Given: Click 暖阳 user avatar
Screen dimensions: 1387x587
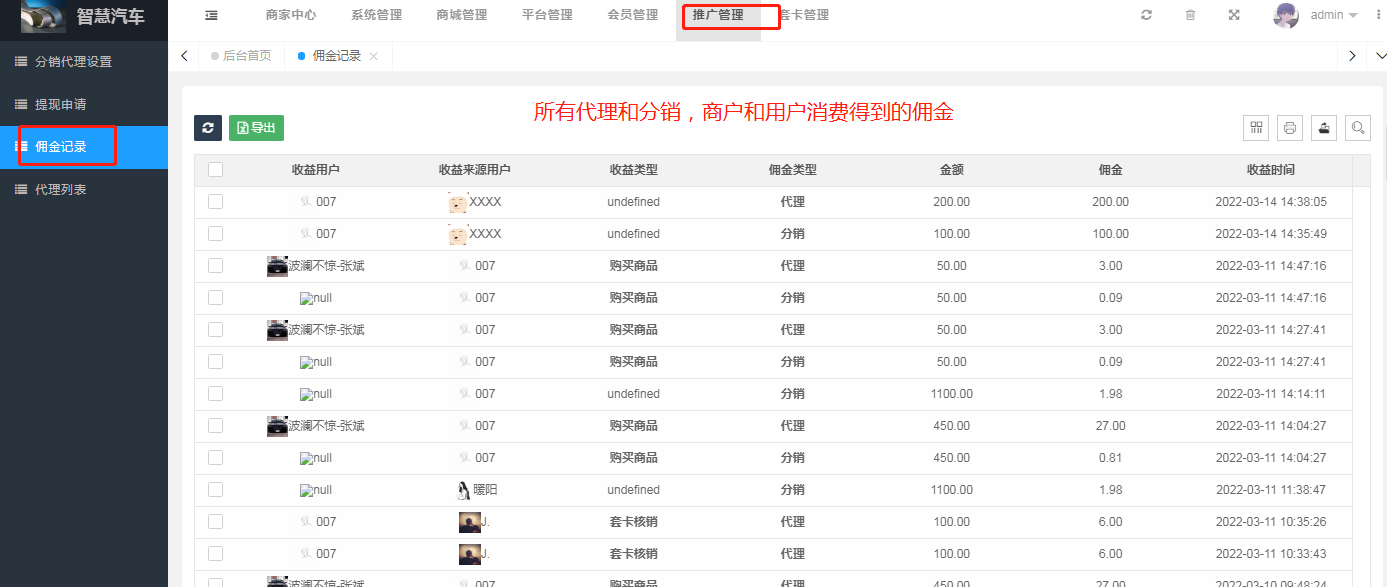Looking at the screenshot, I should (464, 490).
